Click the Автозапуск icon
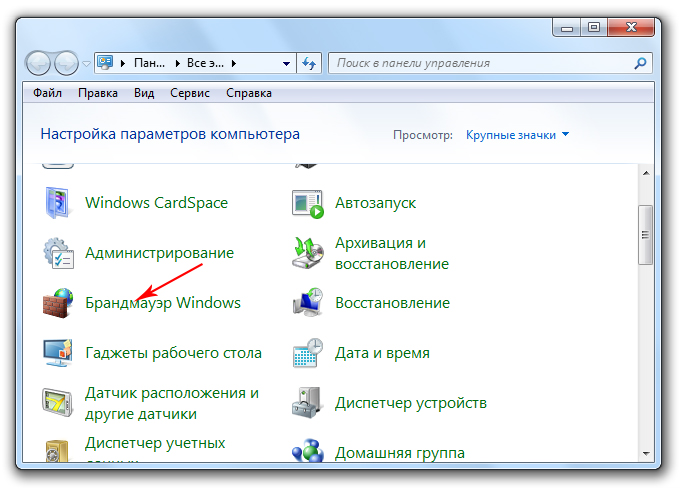Image resolution: width=682 pixels, height=488 pixels. pos(308,204)
